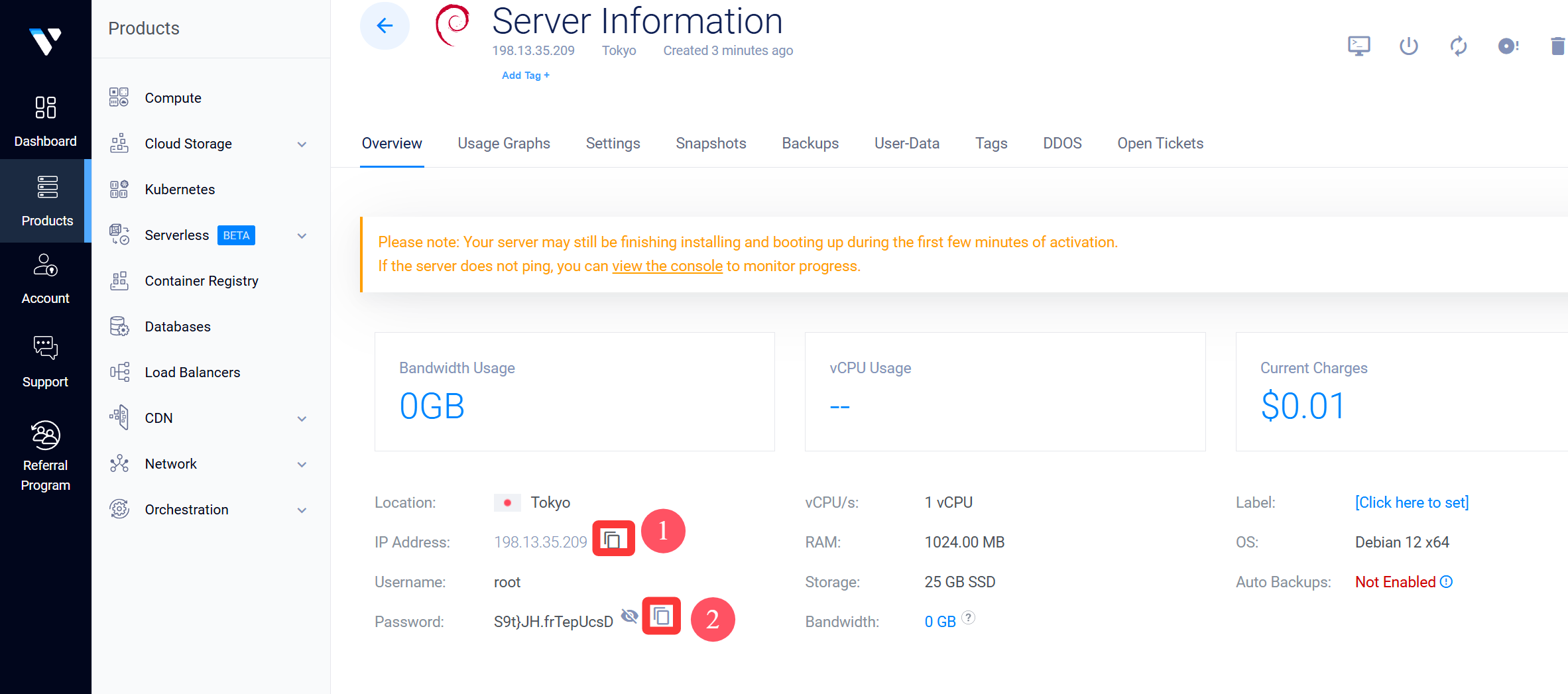
Task: Click the trash destroy server icon
Action: tap(1557, 46)
